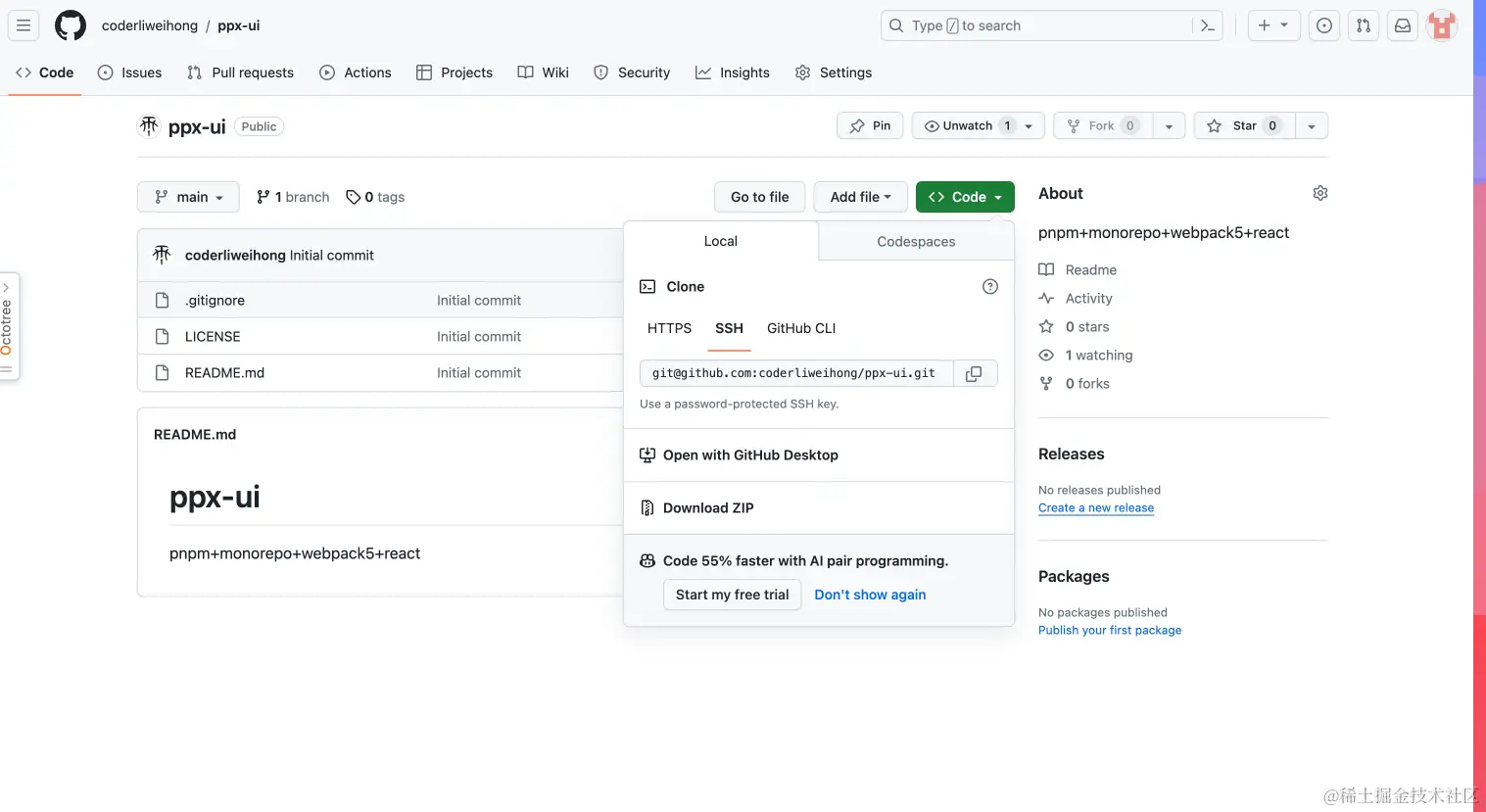Open README.md in the file list
Screen dimensions: 1486x812
point(224,373)
